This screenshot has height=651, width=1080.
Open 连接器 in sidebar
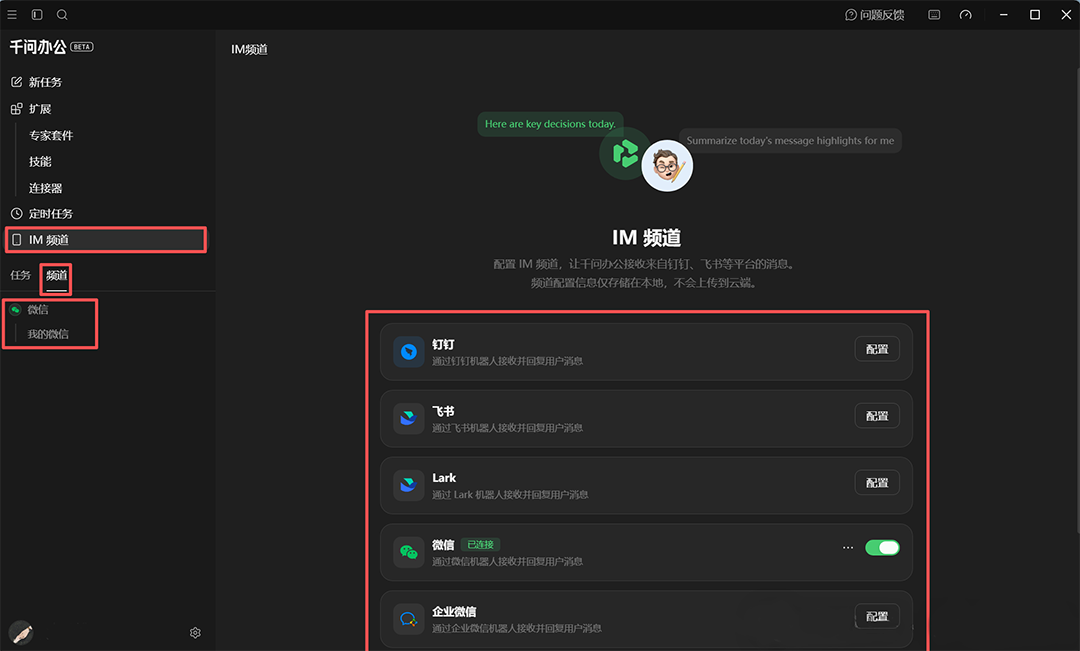pyautogui.click(x=45, y=188)
